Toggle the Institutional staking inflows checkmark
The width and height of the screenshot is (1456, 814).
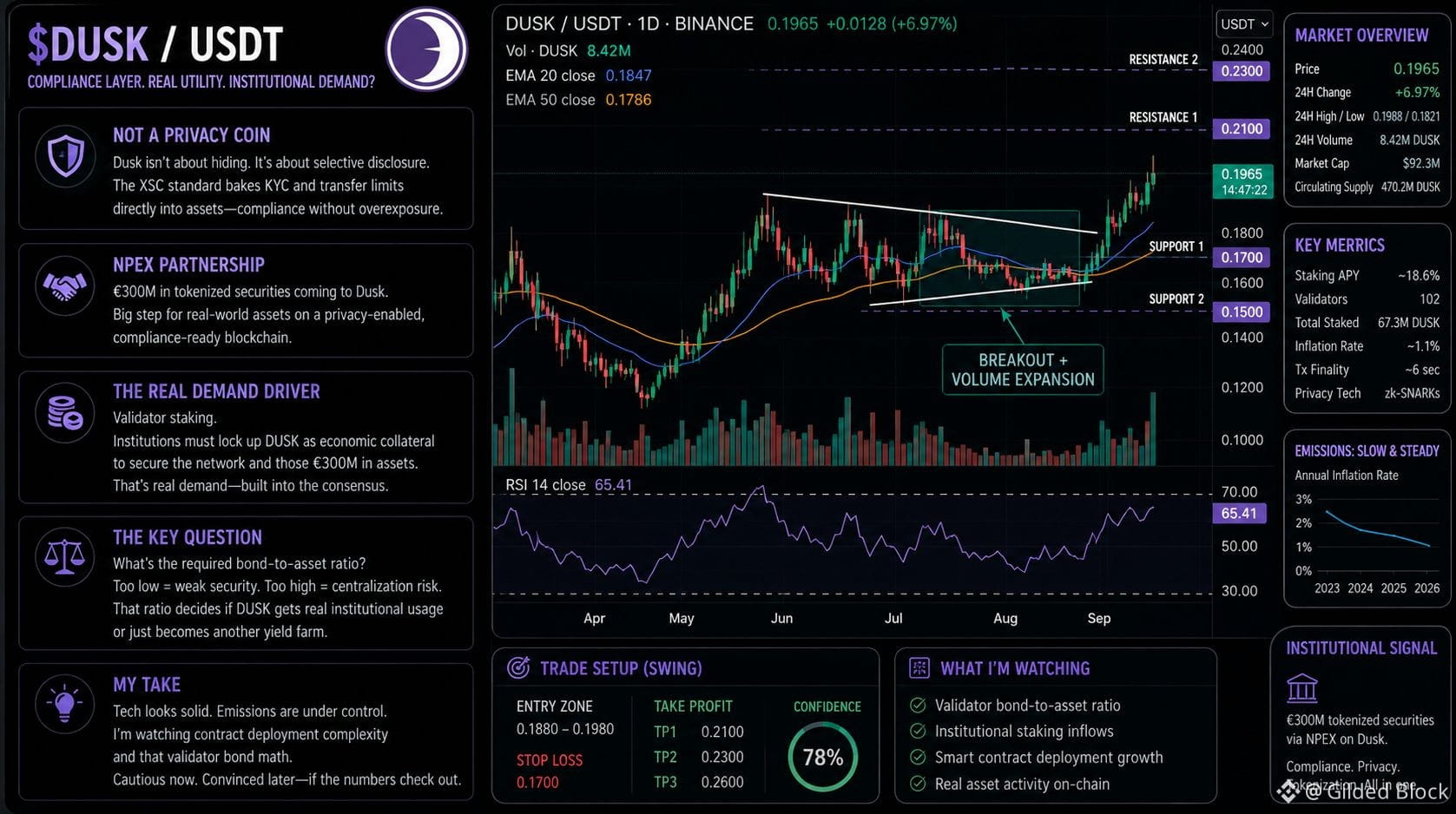pyautogui.click(x=917, y=732)
